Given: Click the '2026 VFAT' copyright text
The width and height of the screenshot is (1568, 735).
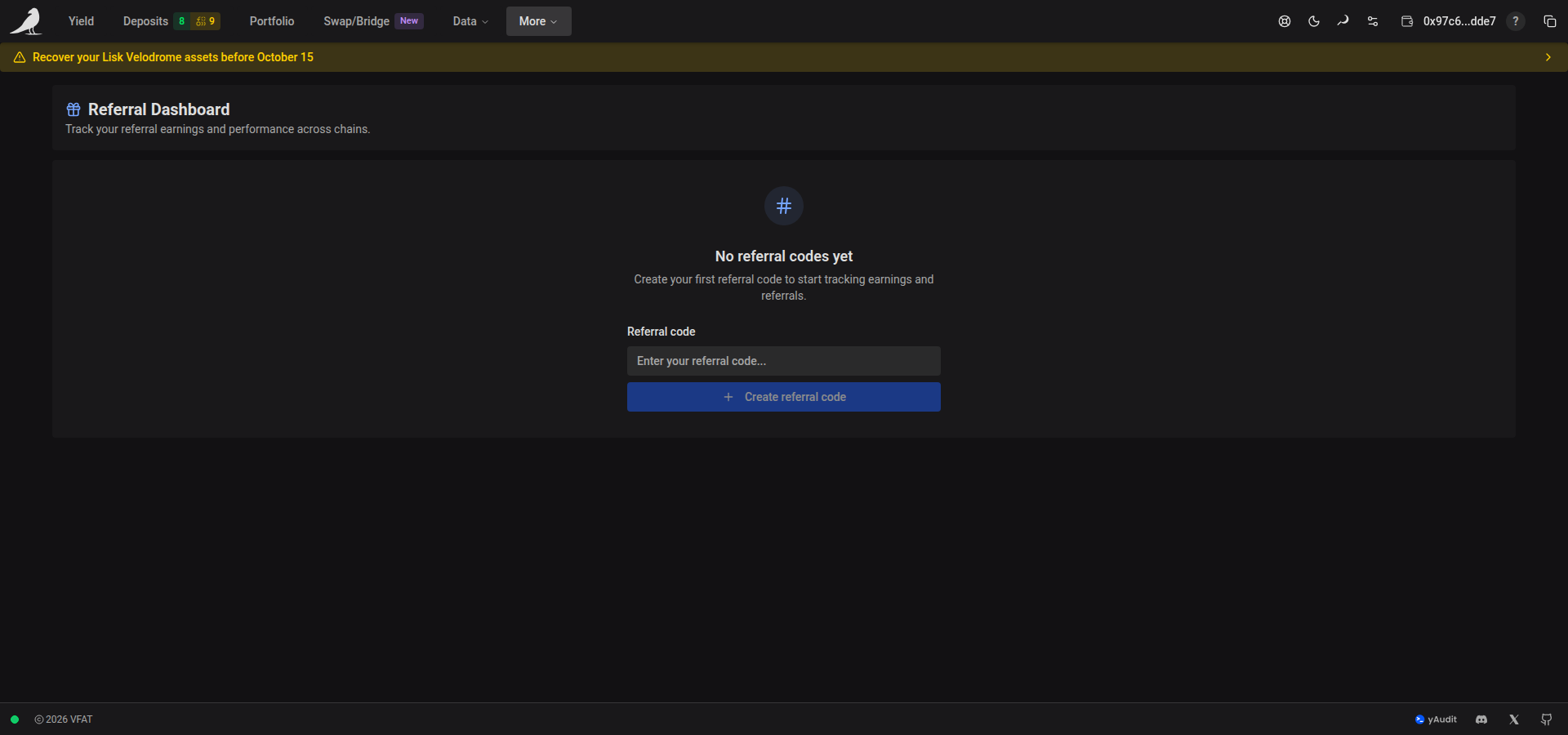Looking at the screenshot, I should point(64,719).
